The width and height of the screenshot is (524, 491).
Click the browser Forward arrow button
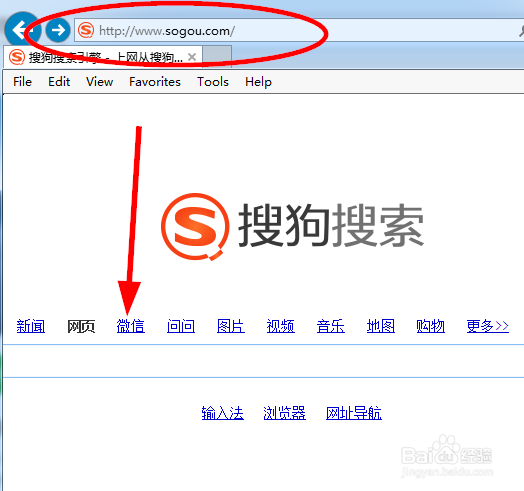click(58, 30)
